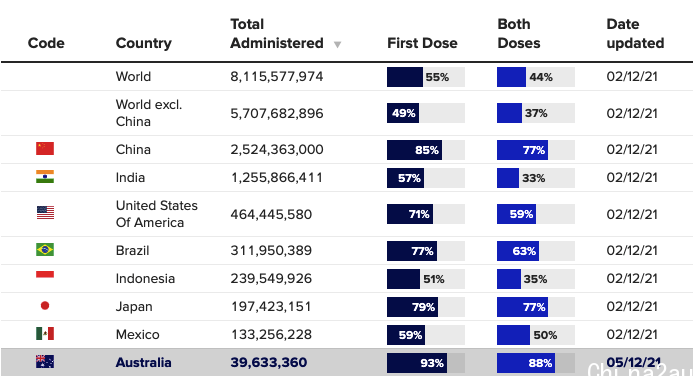Image resolution: width=698 pixels, height=385 pixels.
Task: Click the India flag icon
Action: pos(45,177)
